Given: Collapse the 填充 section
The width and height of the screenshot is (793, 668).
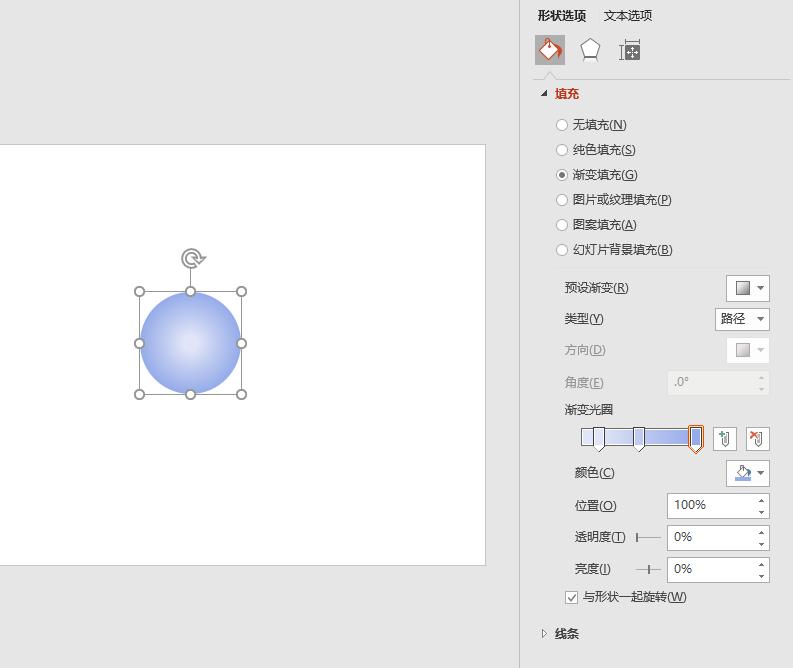Looking at the screenshot, I should click(544, 94).
